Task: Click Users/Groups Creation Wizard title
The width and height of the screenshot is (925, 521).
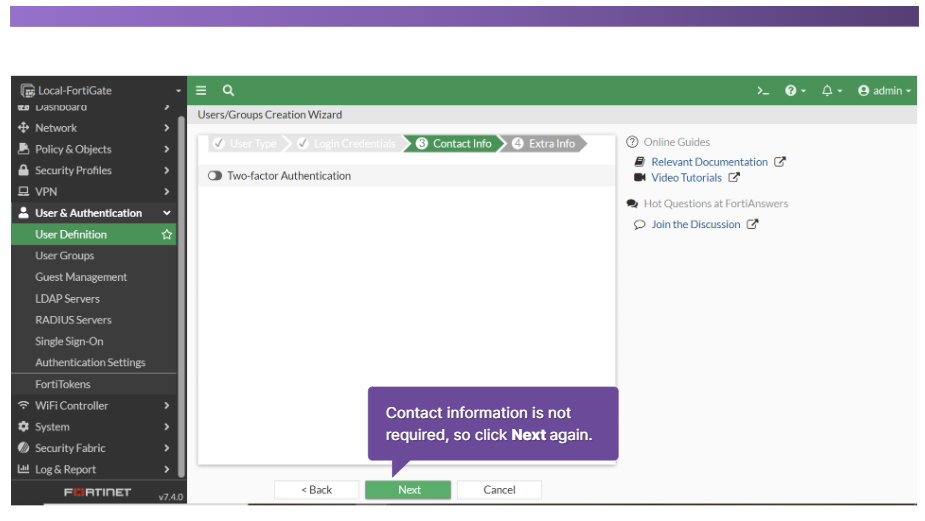Action: 270,114
